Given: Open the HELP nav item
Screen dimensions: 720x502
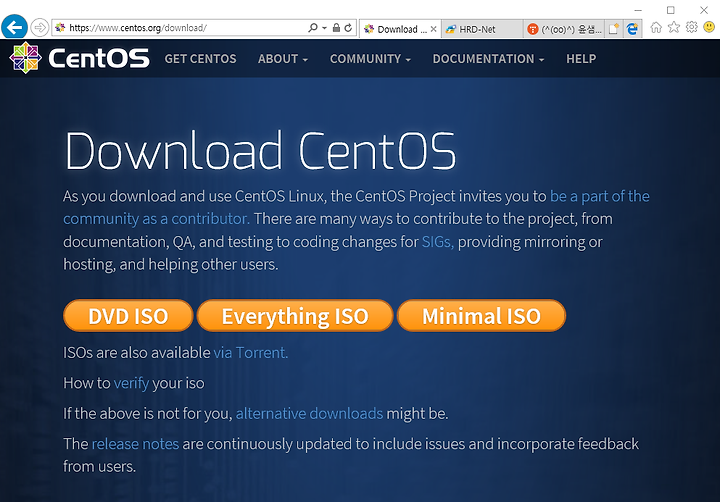Looking at the screenshot, I should coord(581,59).
